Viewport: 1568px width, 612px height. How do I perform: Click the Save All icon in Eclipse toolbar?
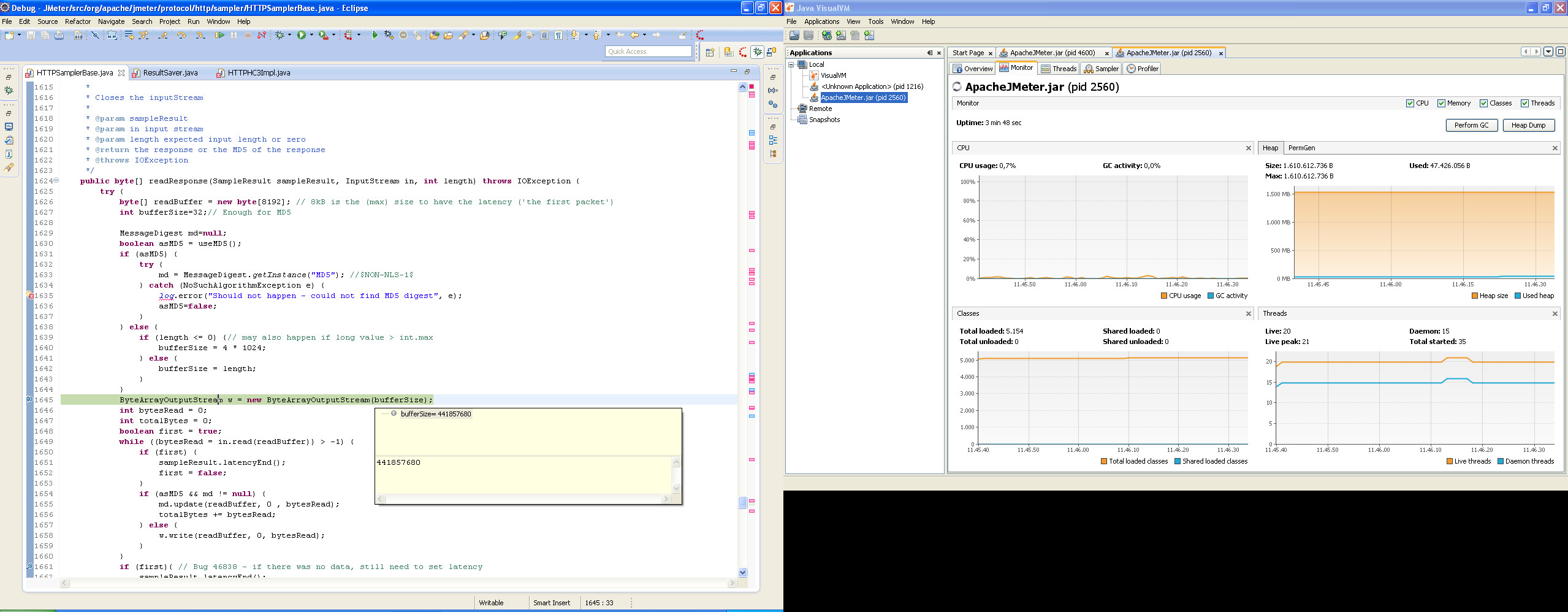(x=46, y=36)
